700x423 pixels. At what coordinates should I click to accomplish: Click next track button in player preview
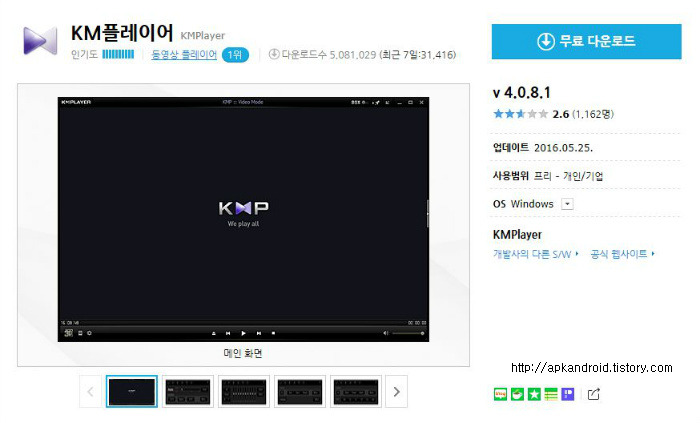pos(258,333)
